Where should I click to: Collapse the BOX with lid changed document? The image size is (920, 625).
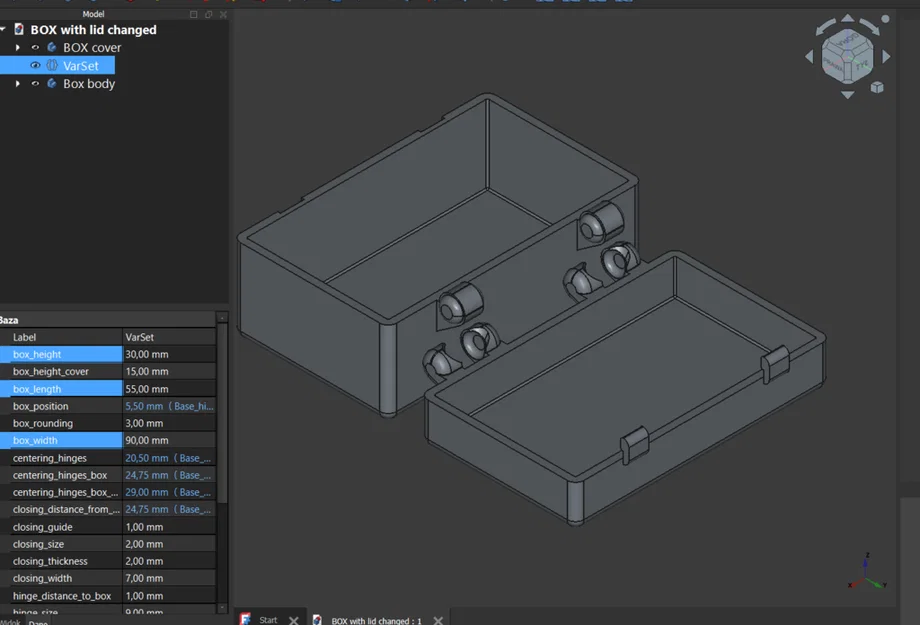pyautogui.click(x=3, y=29)
